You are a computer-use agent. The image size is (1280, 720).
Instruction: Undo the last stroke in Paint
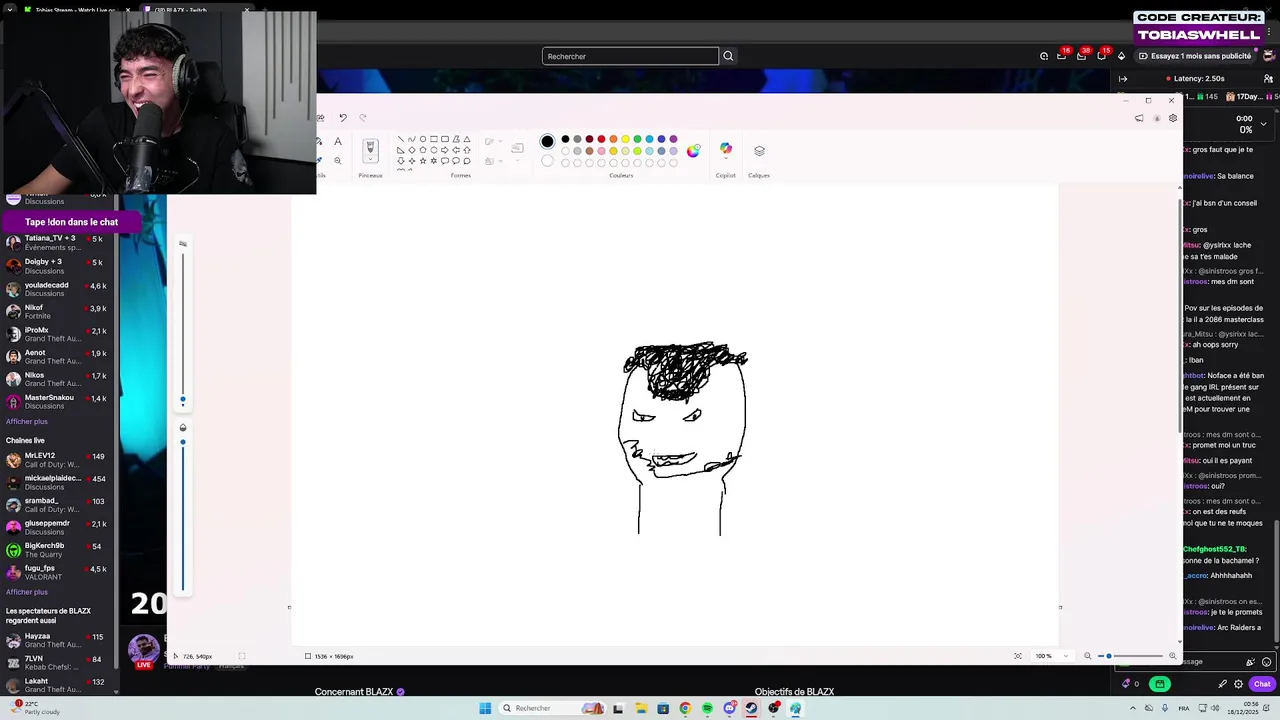(x=342, y=118)
